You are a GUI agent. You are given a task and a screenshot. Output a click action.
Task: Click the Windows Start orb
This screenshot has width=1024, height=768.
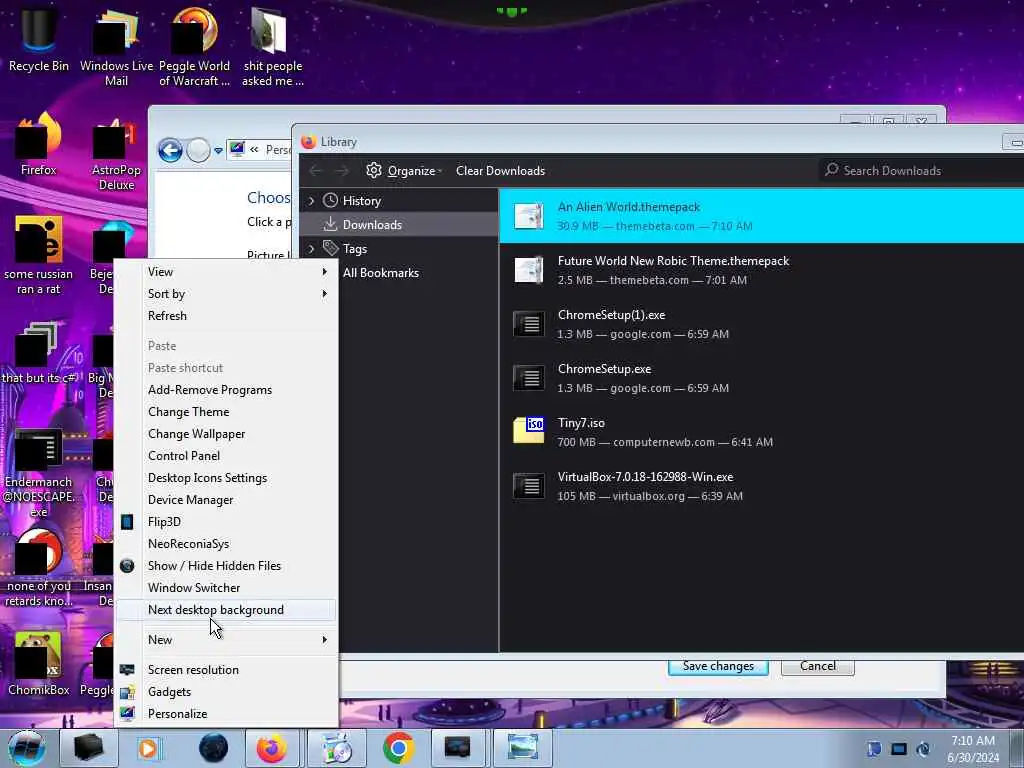(x=27, y=748)
